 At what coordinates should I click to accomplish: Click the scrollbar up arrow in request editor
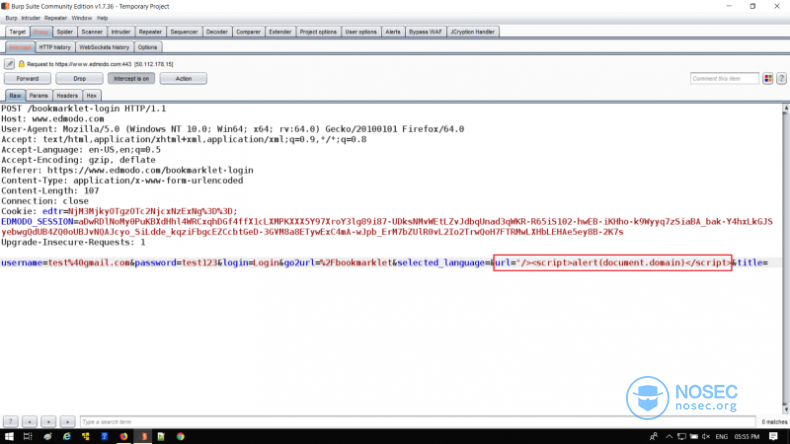785,108
